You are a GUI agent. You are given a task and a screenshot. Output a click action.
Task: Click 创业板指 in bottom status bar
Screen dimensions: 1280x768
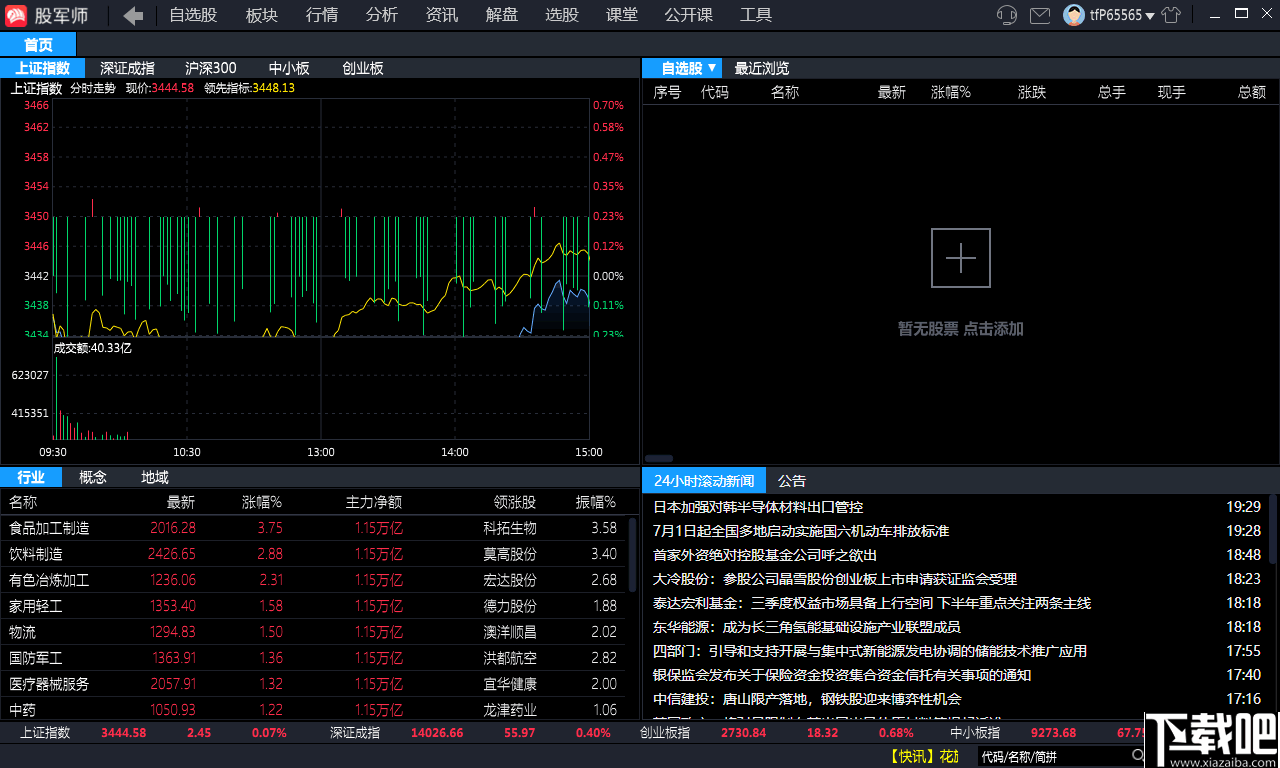tap(665, 732)
